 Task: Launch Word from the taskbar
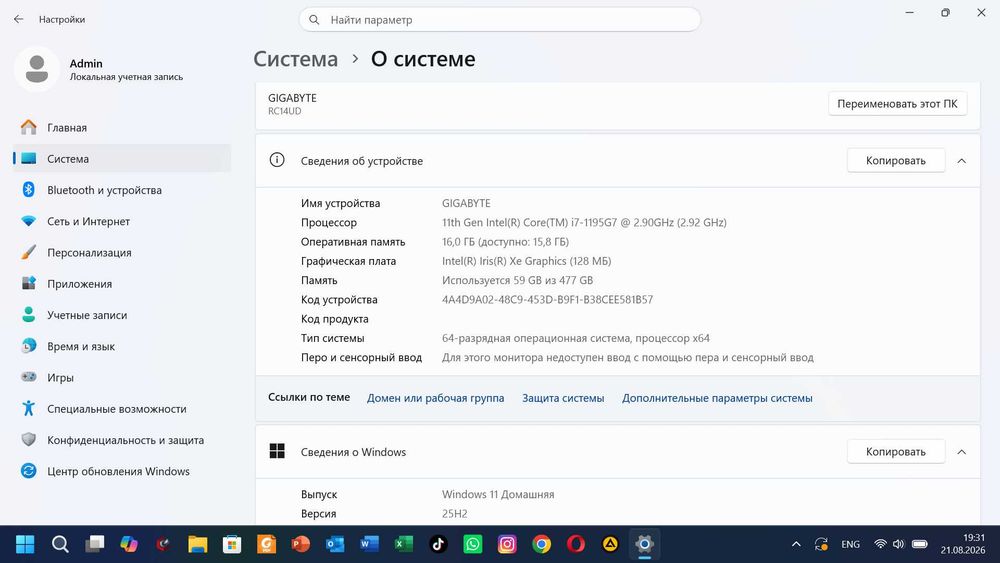(369, 544)
